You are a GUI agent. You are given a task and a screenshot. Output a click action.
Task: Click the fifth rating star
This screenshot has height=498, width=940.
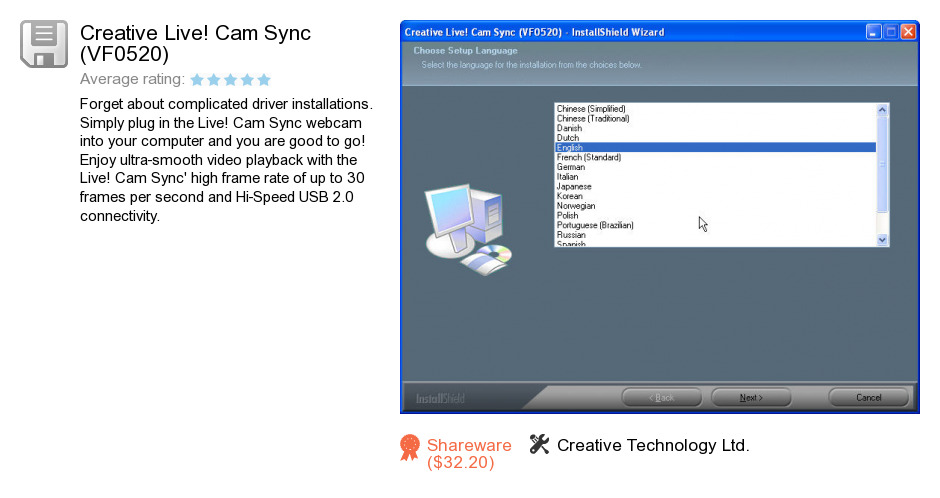pyautogui.click(x=264, y=80)
